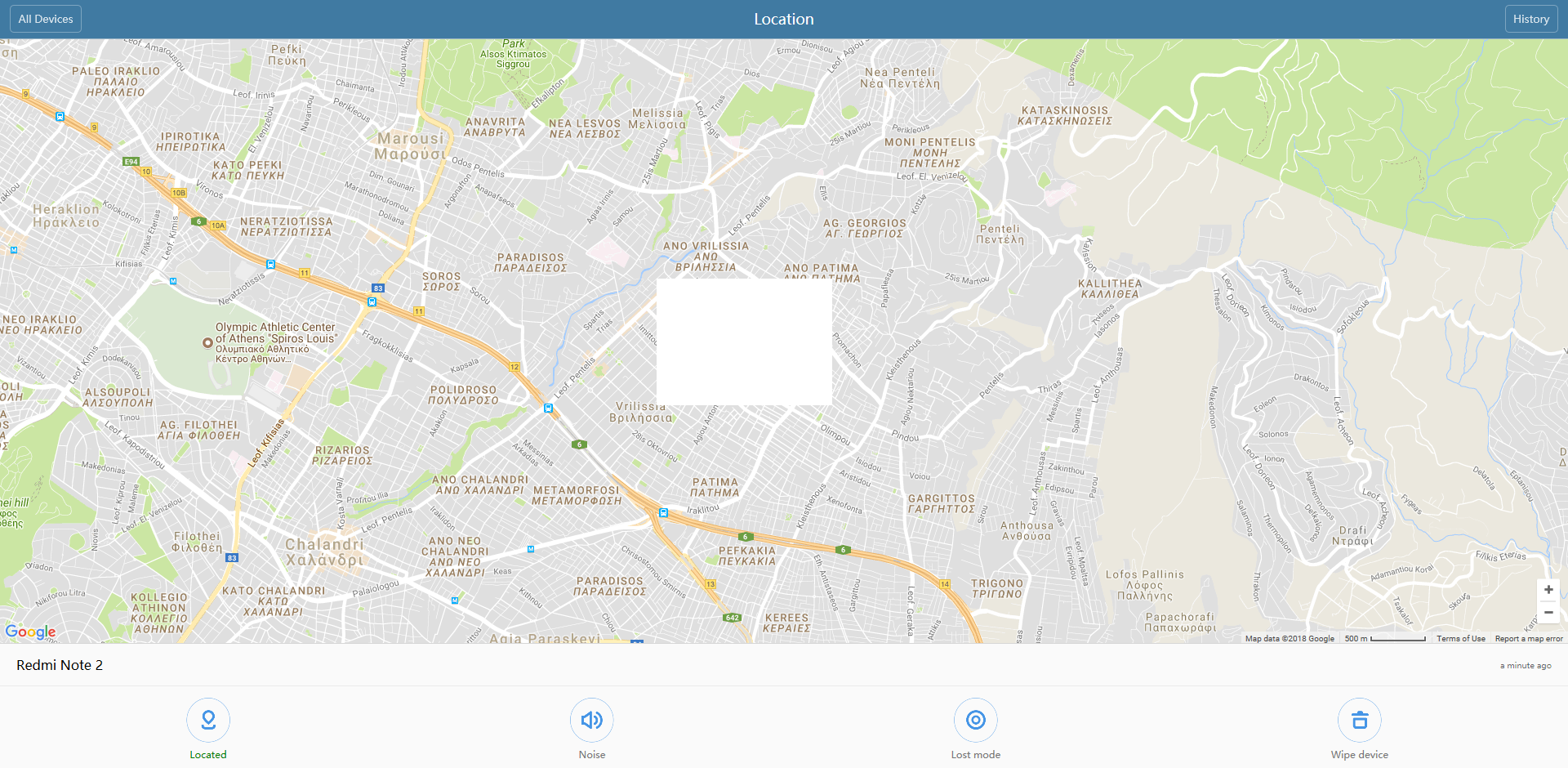Open the All Devices list
The image size is (1568, 768).
46,19
